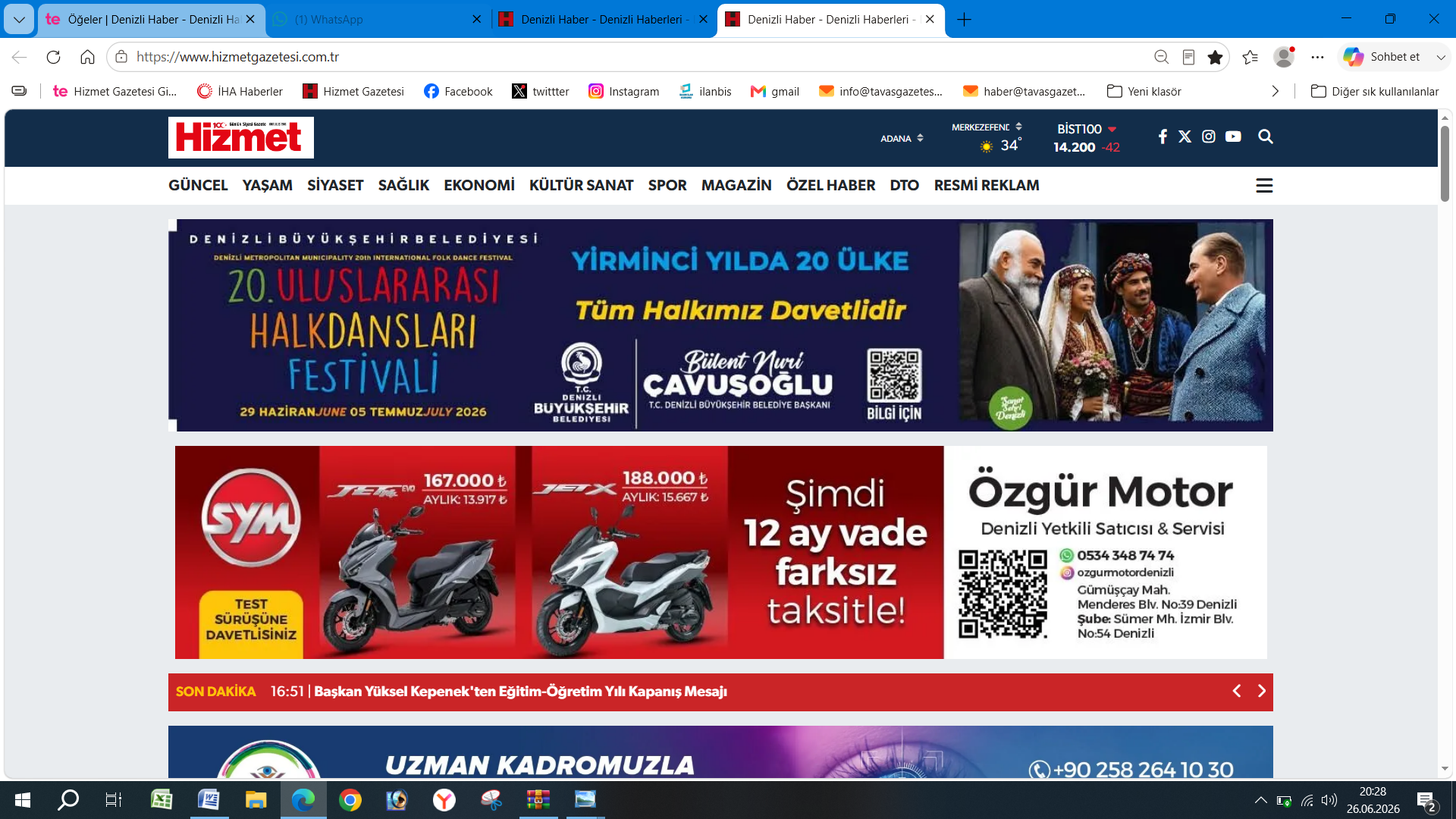Open the reading view icon

[1188, 57]
